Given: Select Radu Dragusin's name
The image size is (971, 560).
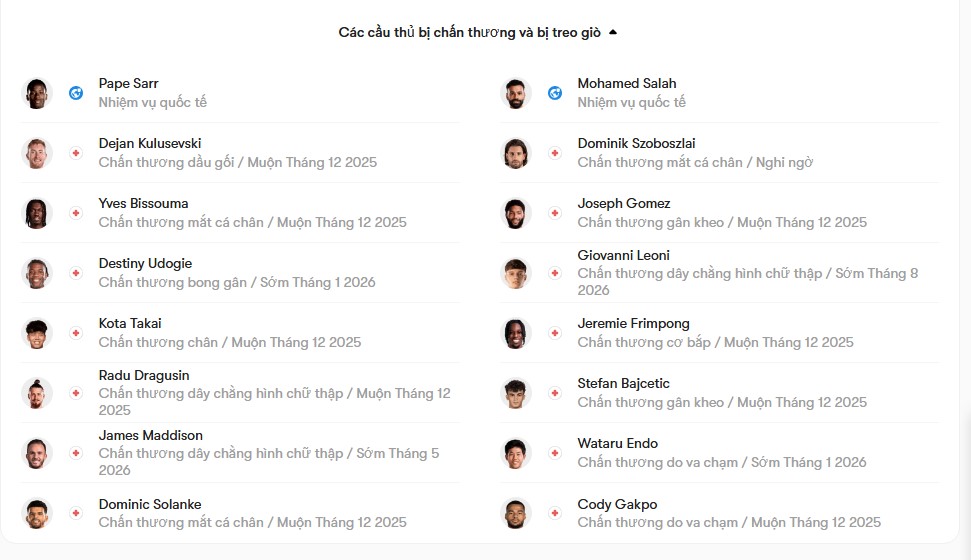Looking at the screenshot, I should click(144, 375).
